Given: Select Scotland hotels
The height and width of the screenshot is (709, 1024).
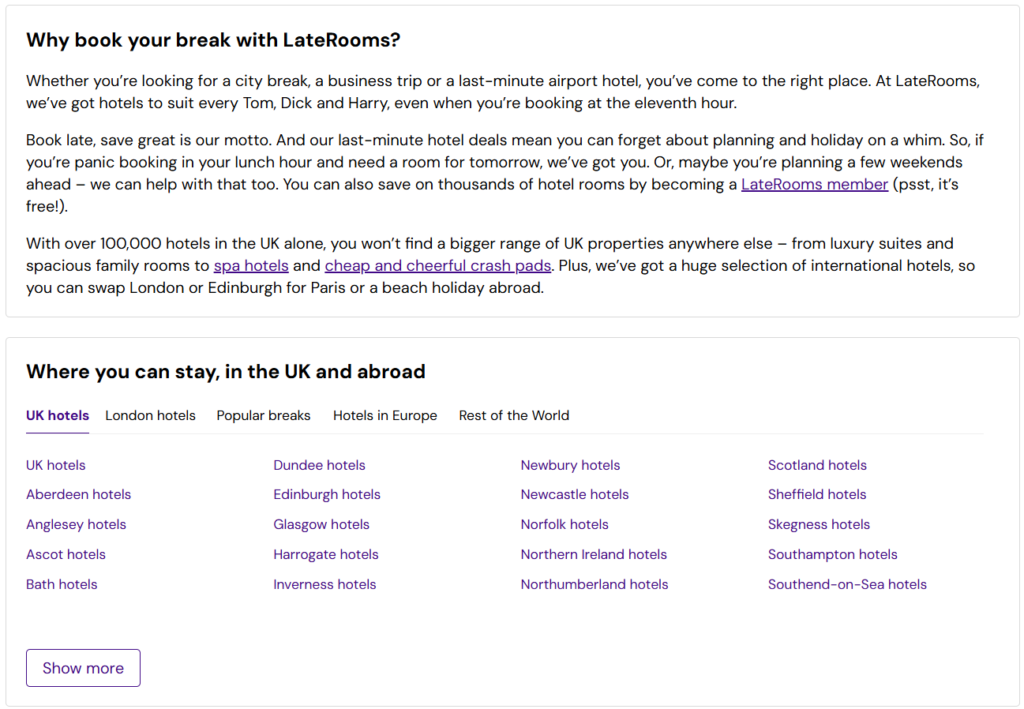Looking at the screenshot, I should [x=817, y=464].
